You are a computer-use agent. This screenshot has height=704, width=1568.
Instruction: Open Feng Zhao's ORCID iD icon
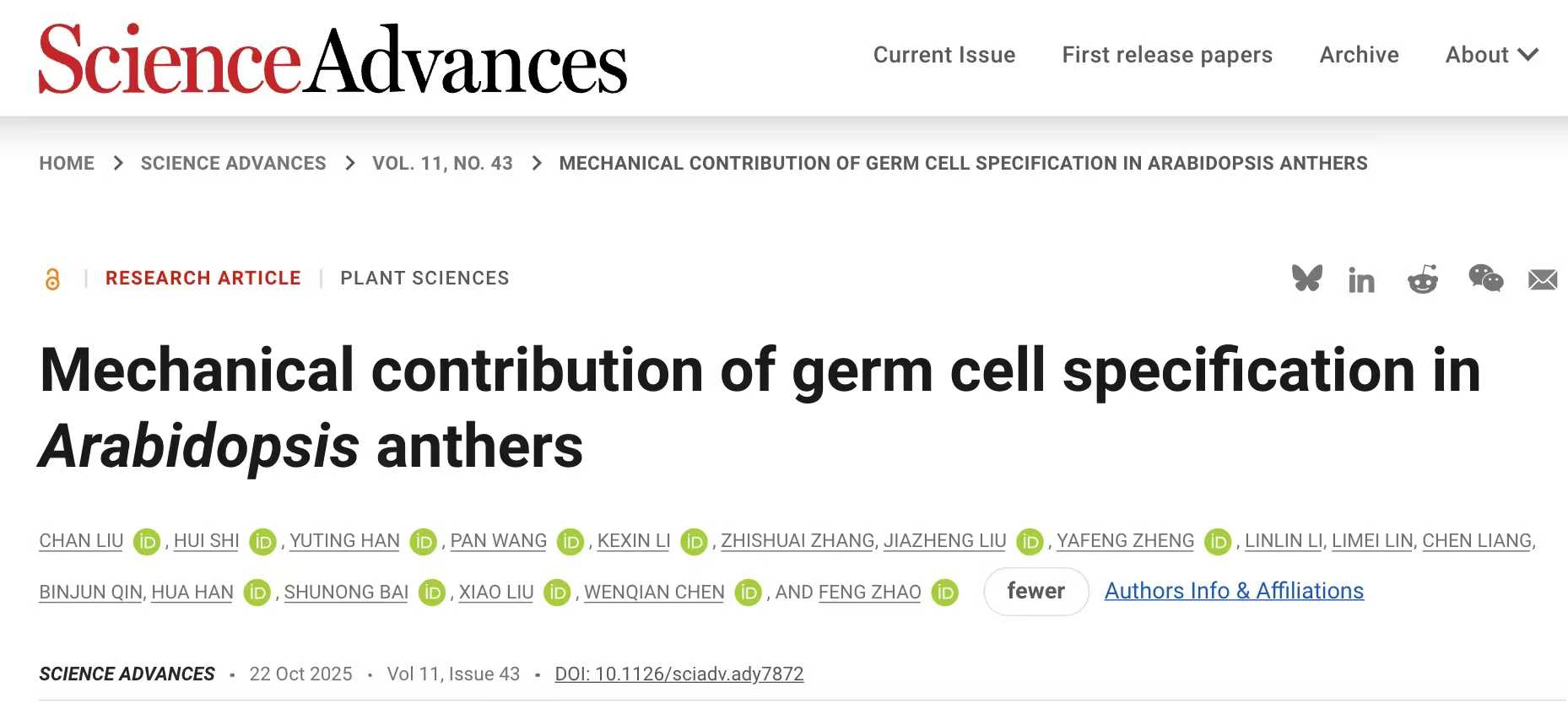(x=945, y=593)
